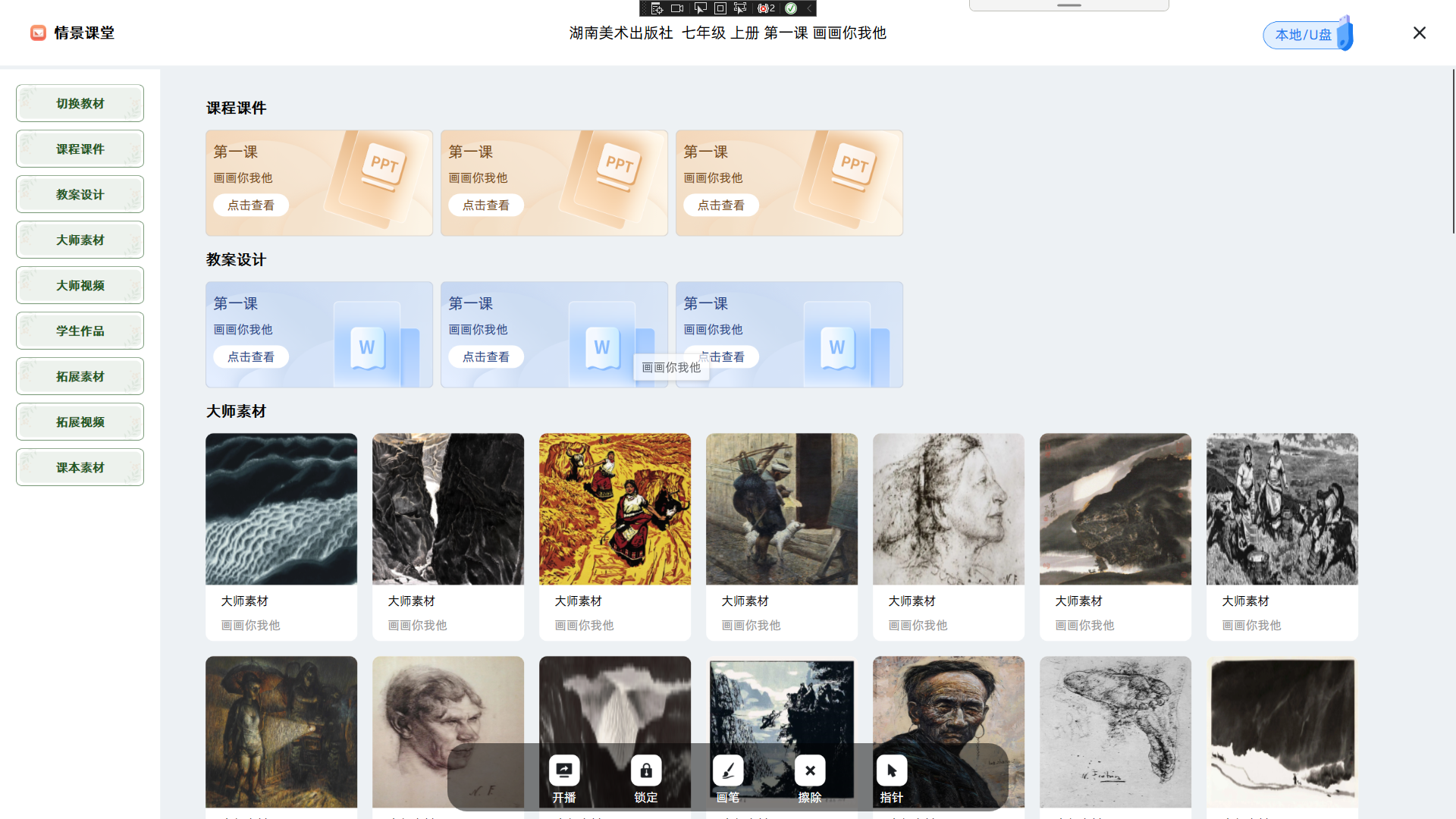Toggle display layout adorners square icon

720,8
